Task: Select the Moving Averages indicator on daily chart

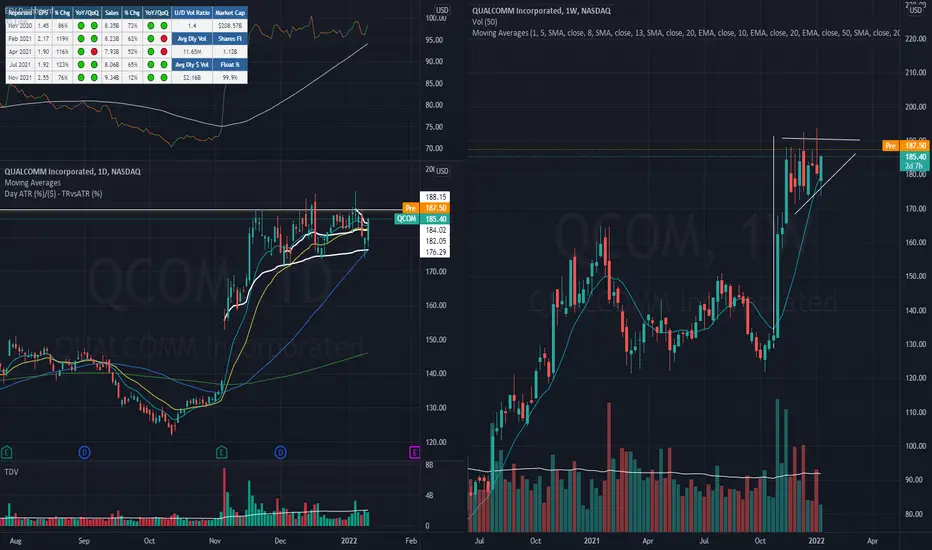Action: click(33, 183)
